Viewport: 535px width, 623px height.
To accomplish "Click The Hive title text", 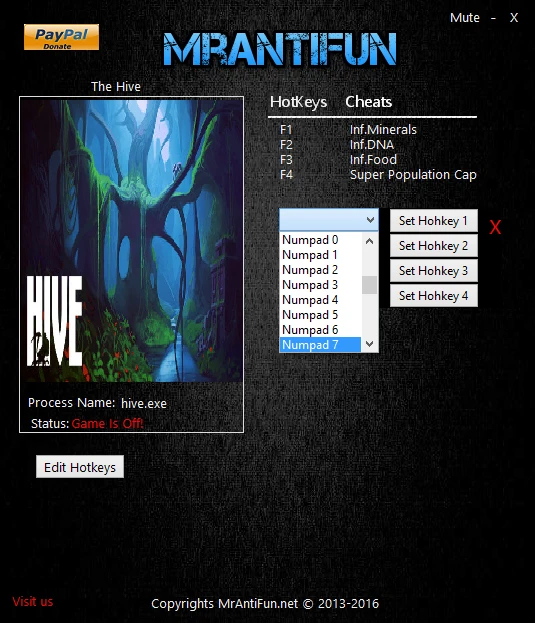I will coord(116,86).
